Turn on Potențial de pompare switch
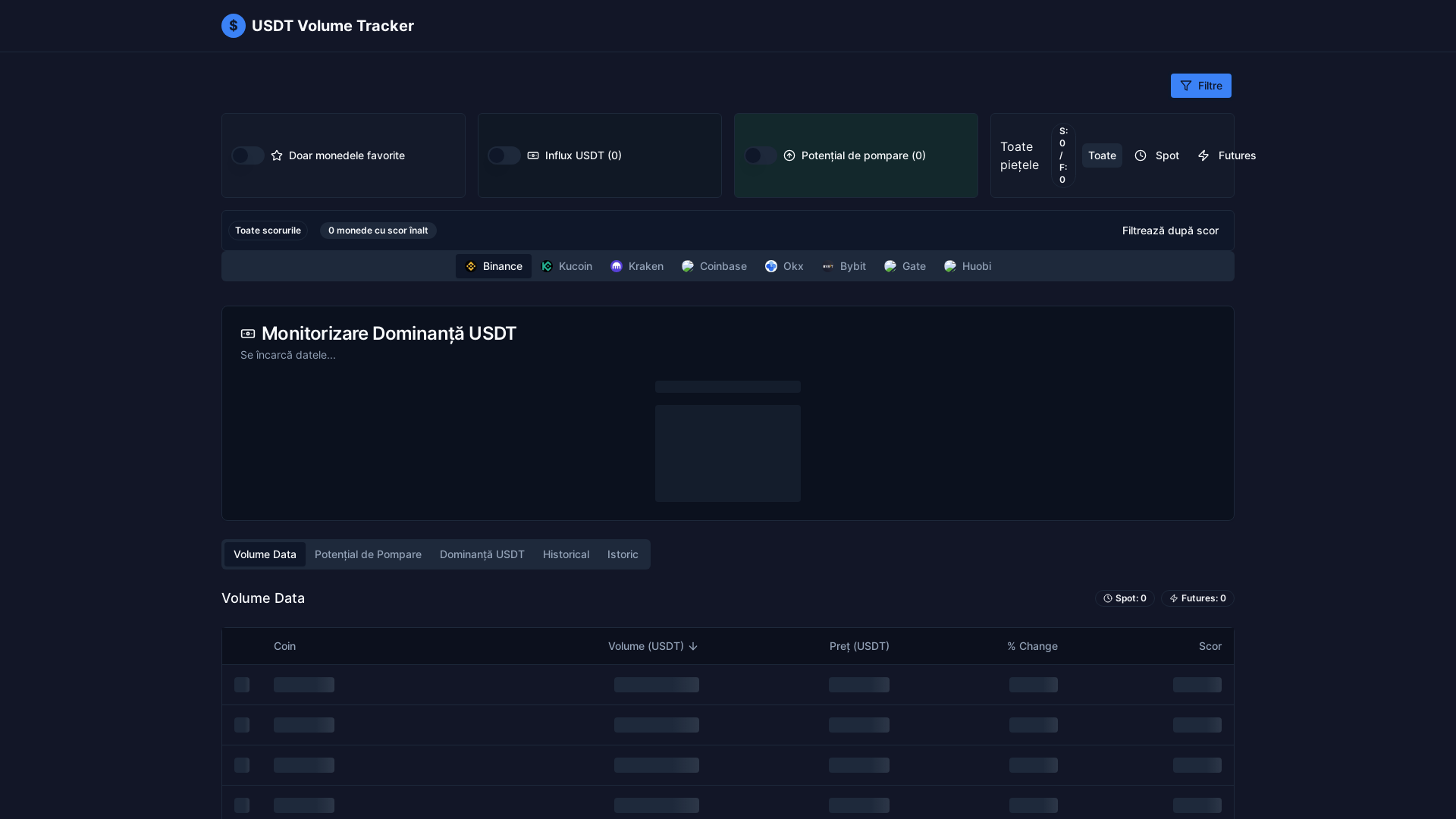 761,155
